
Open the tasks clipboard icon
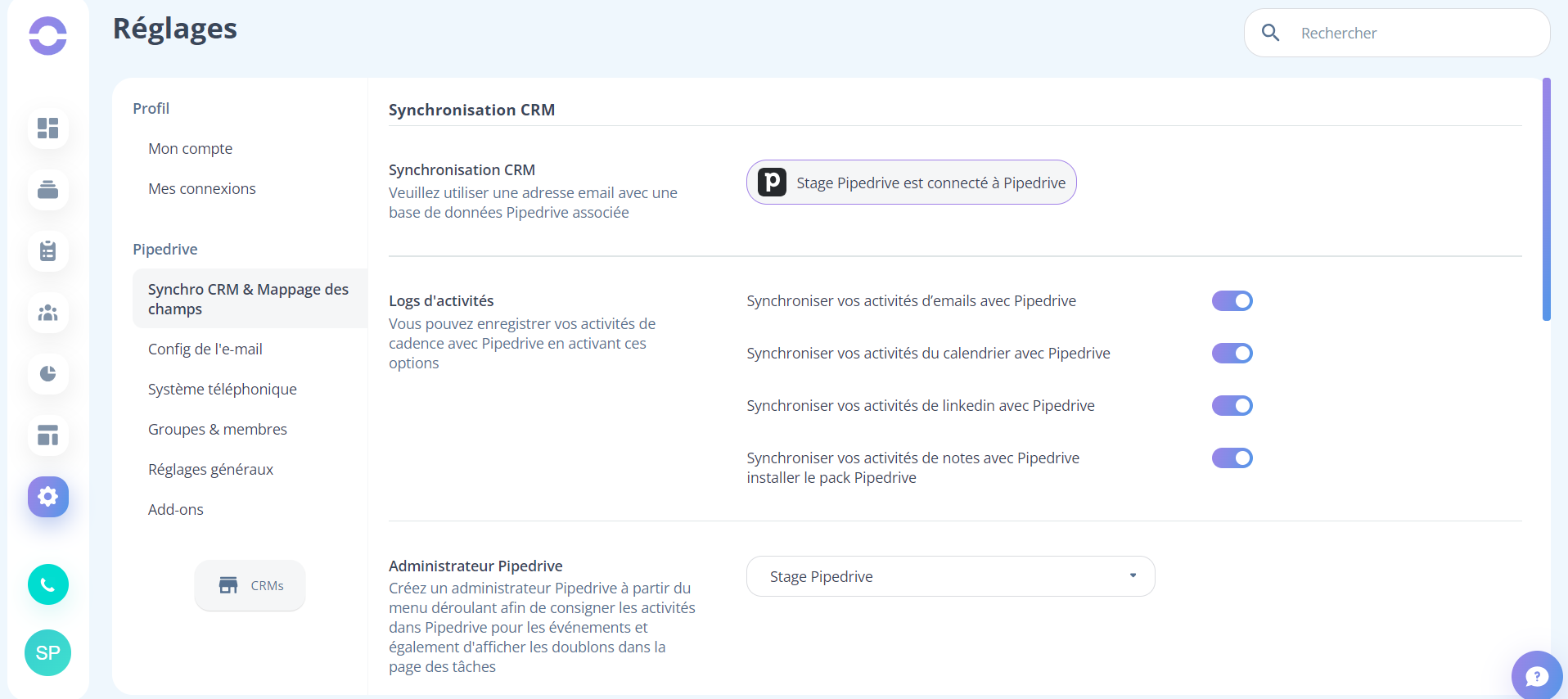point(48,251)
